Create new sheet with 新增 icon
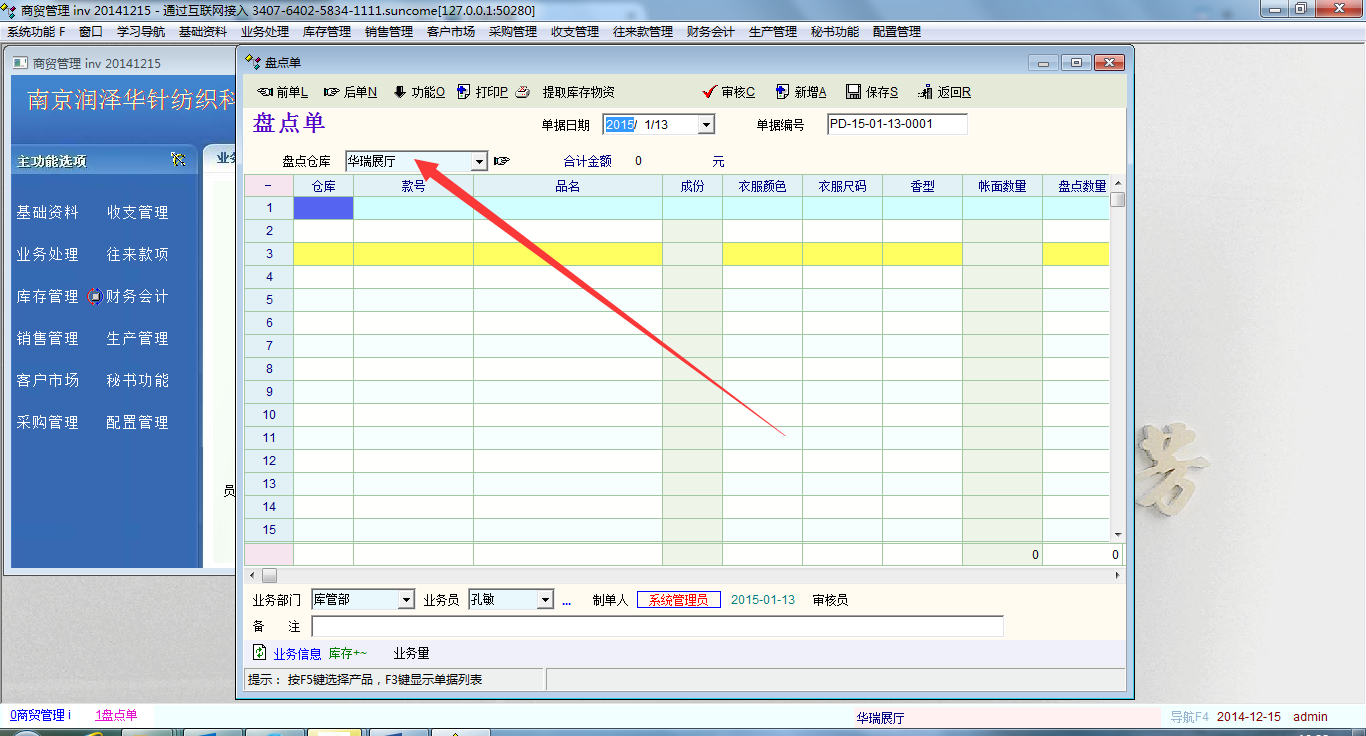The image size is (1366, 736). [x=782, y=92]
